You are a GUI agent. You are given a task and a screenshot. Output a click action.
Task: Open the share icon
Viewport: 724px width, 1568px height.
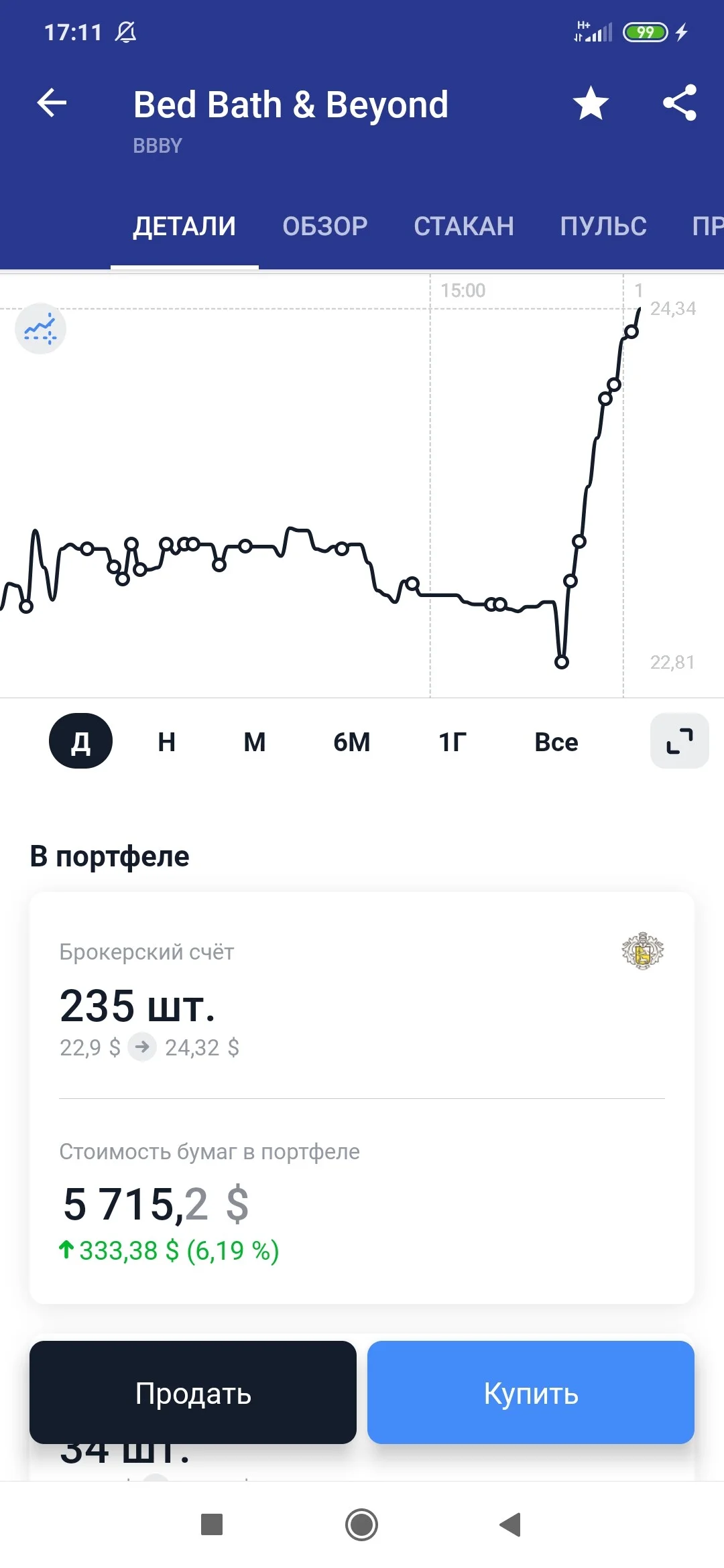pos(680,103)
